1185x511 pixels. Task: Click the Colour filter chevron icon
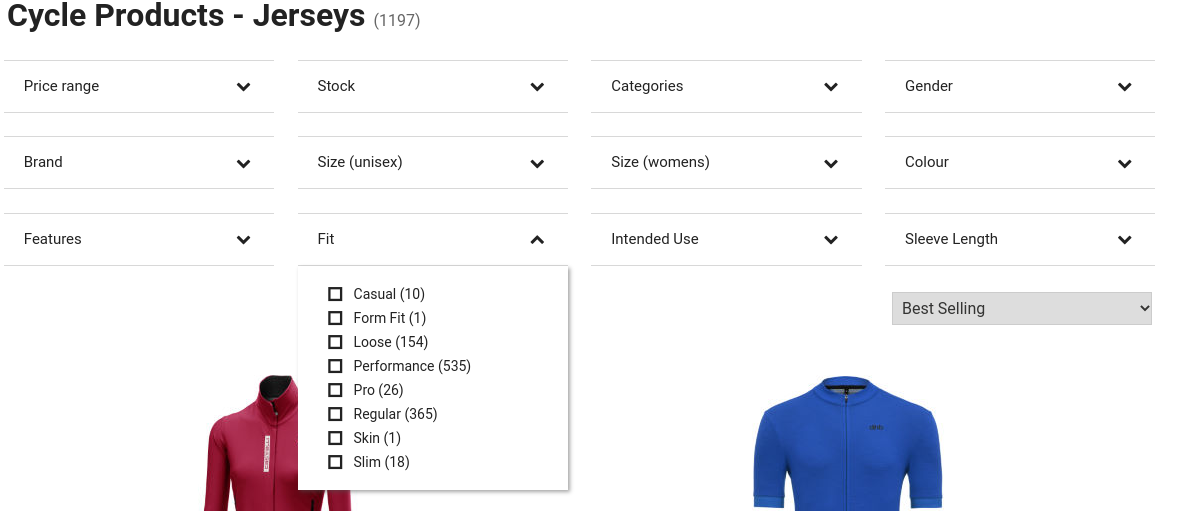coord(1125,163)
